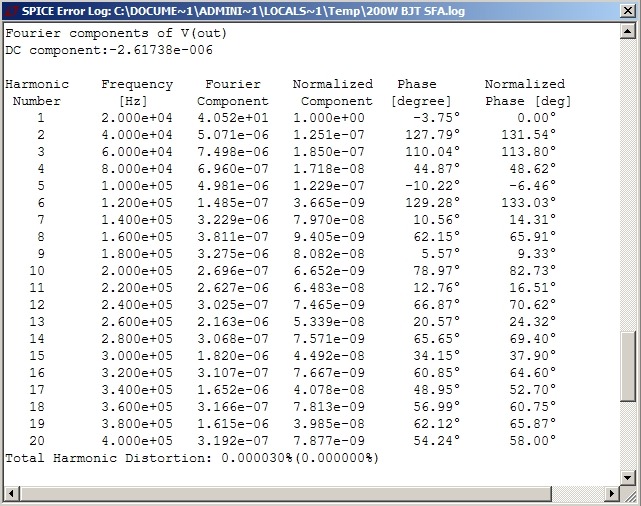Click the horizontal scrollbar left arrow

pyautogui.click(x=11, y=493)
